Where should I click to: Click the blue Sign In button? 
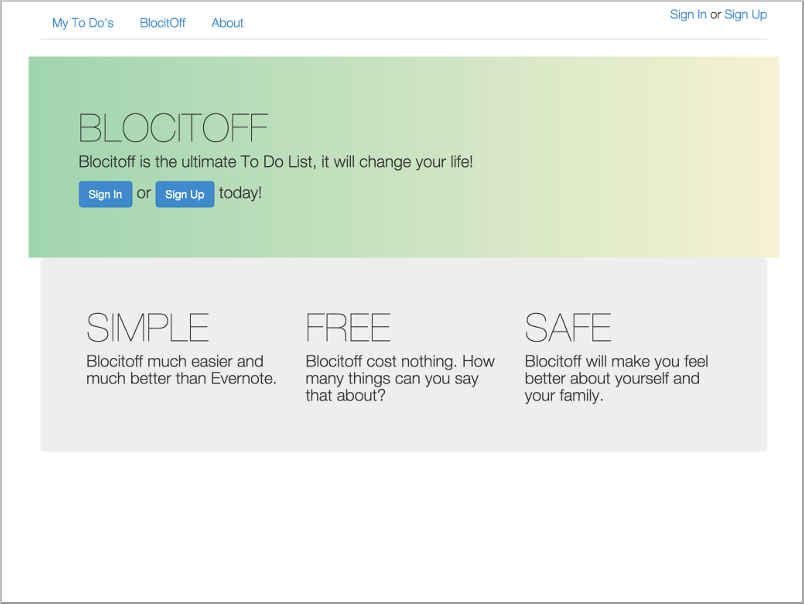click(105, 194)
